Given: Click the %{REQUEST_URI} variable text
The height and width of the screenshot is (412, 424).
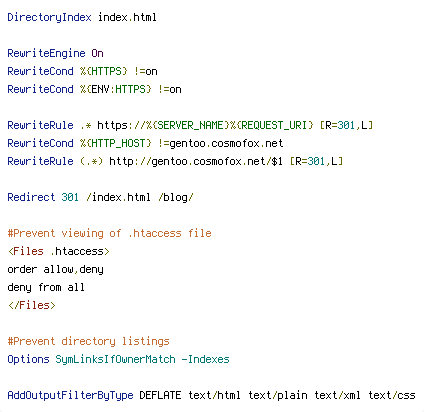Looking at the screenshot, I should pyautogui.click(x=272, y=125).
